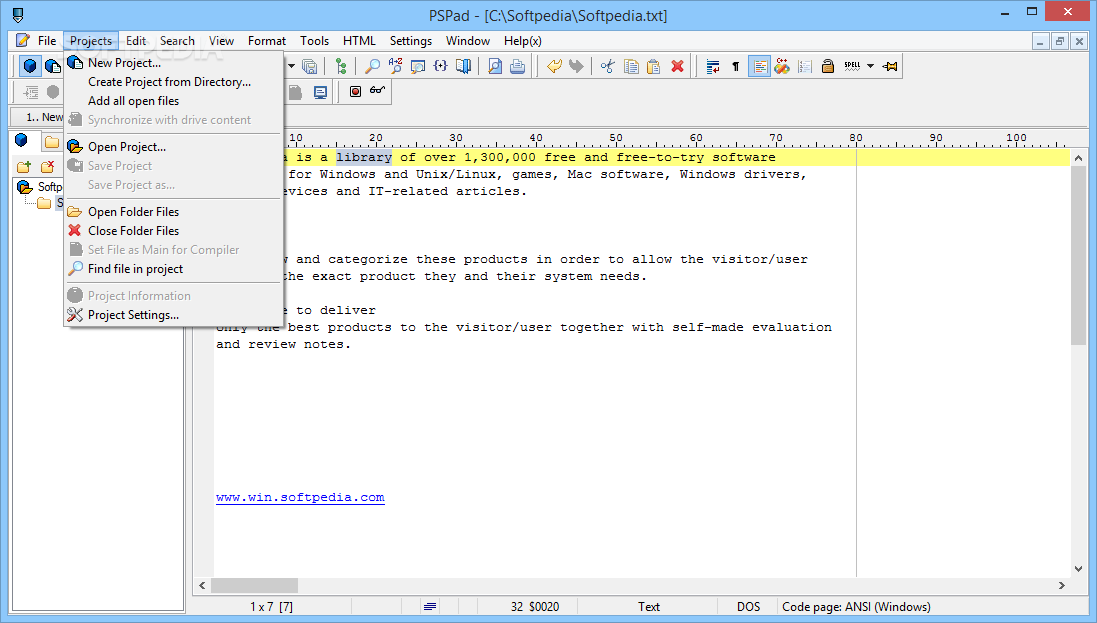The width and height of the screenshot is (1097, 623).
Task: Select Open Folder Files
Action: click(174, 211)
